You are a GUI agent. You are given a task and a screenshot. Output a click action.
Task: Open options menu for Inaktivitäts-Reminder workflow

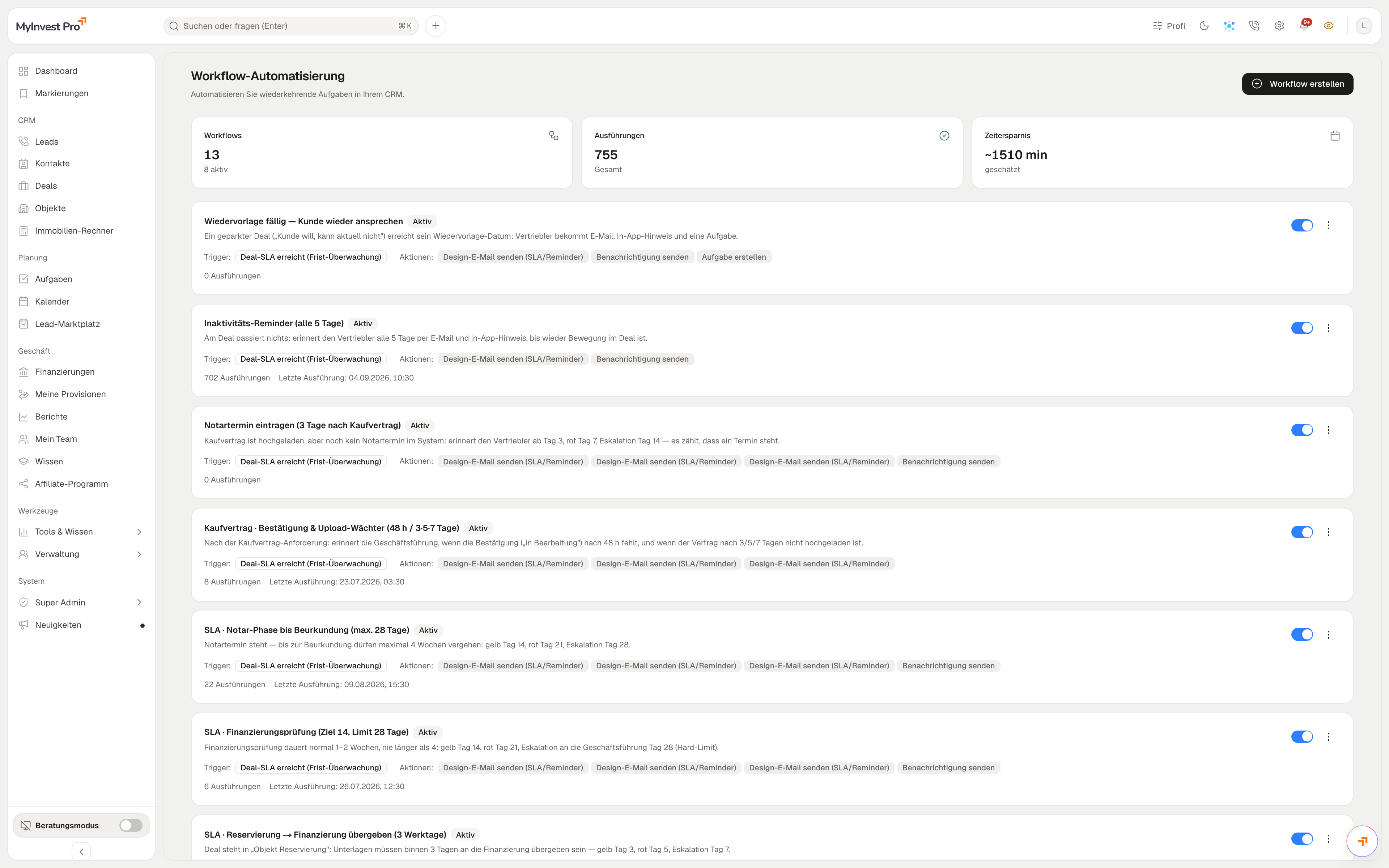[x=1328, y=328]
